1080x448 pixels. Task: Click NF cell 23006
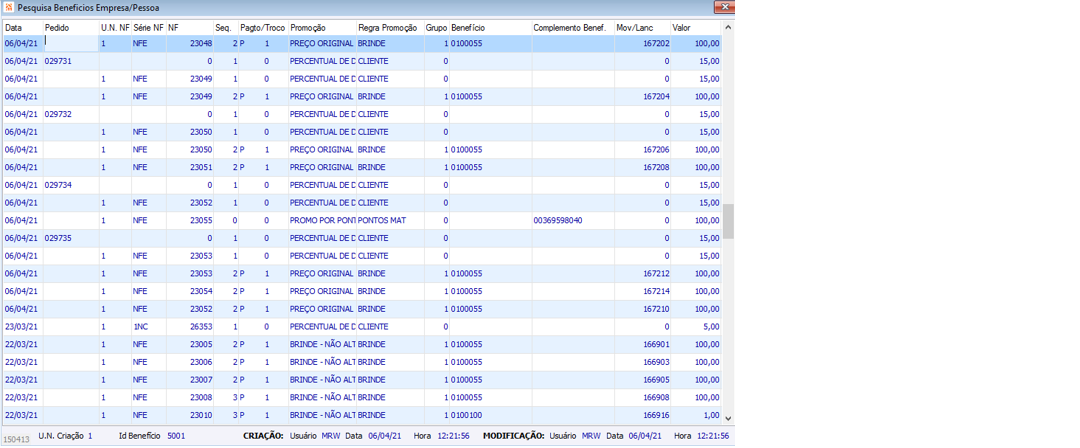(x=190, y=363)
